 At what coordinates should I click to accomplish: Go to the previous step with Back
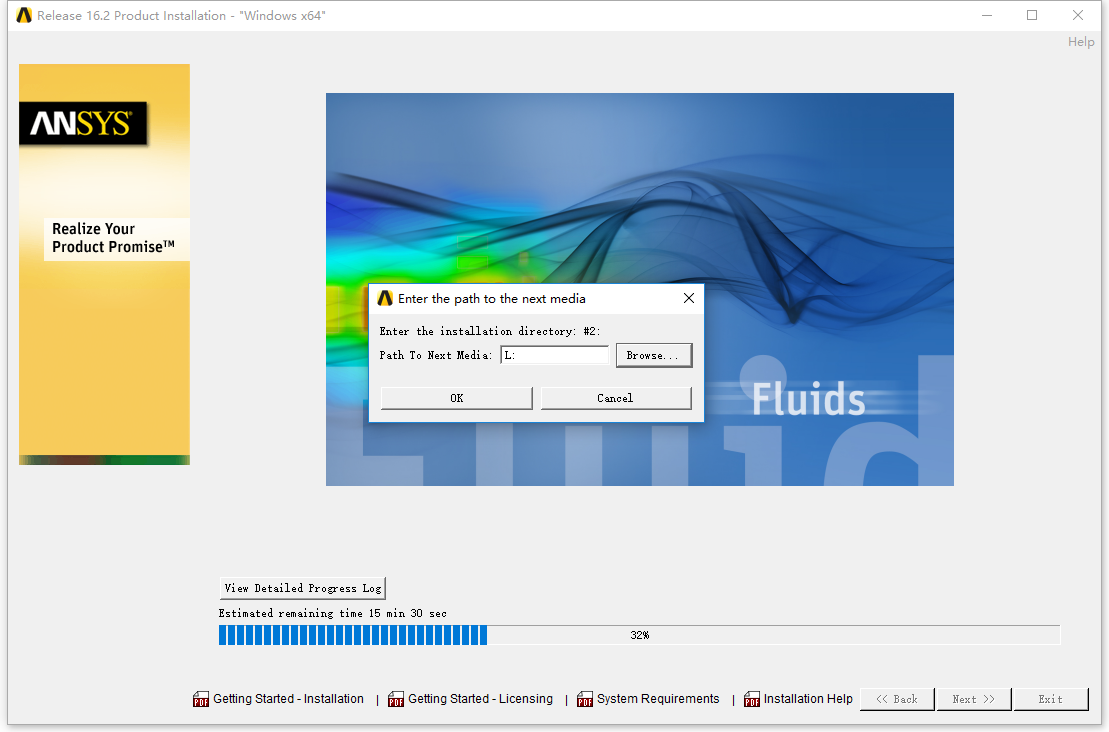[897, 699]
